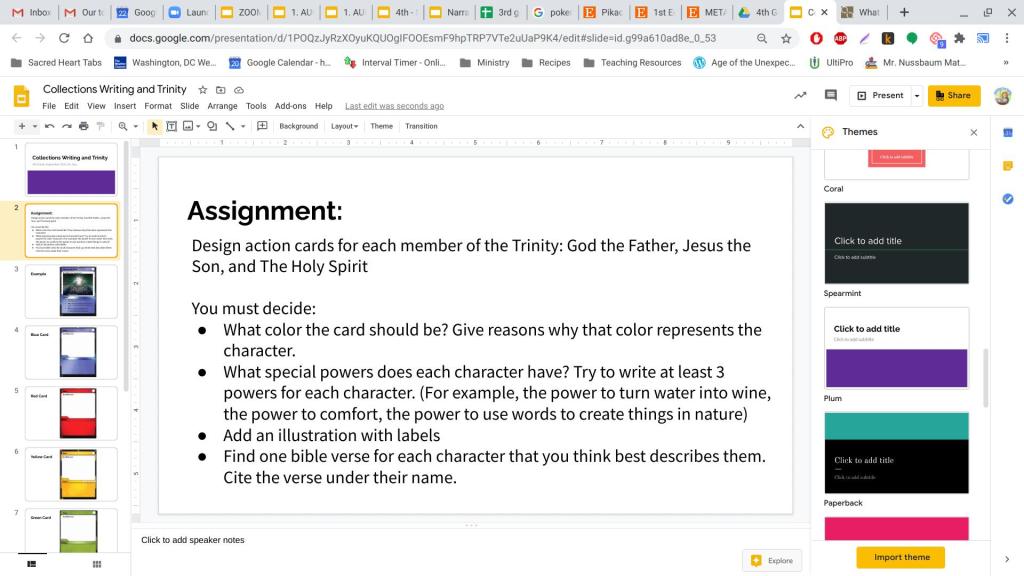Click the Print icon in toolbar

(83, 126)
